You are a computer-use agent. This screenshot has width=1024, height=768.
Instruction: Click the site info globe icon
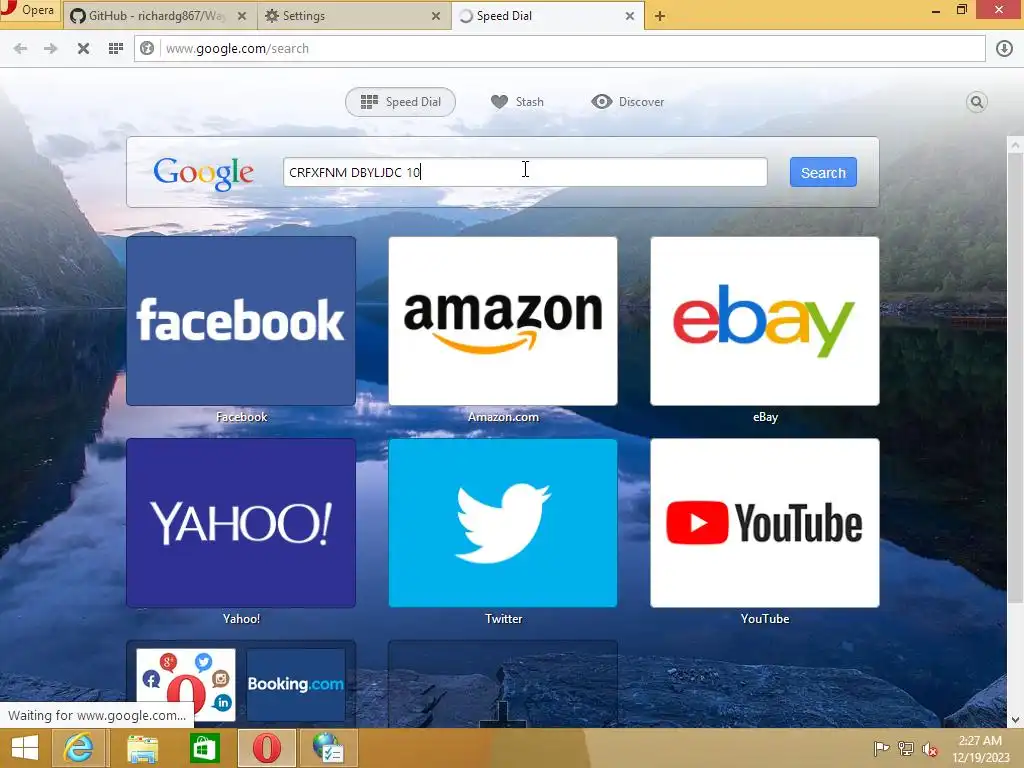coord(147,48)
